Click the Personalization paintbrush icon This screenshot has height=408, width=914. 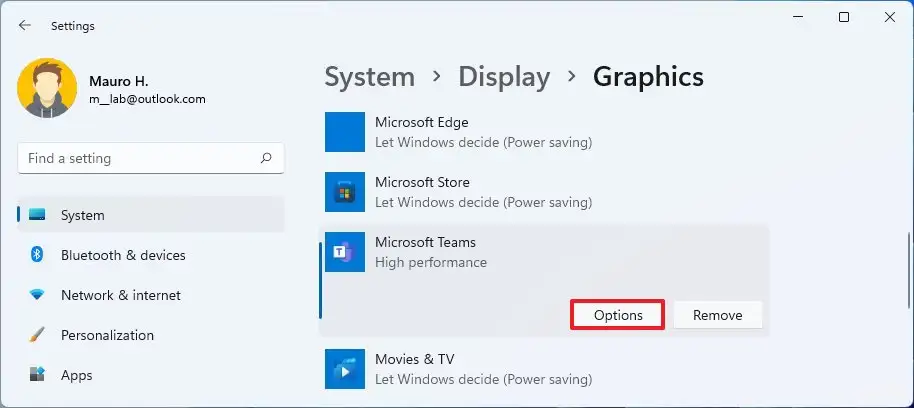37,335
